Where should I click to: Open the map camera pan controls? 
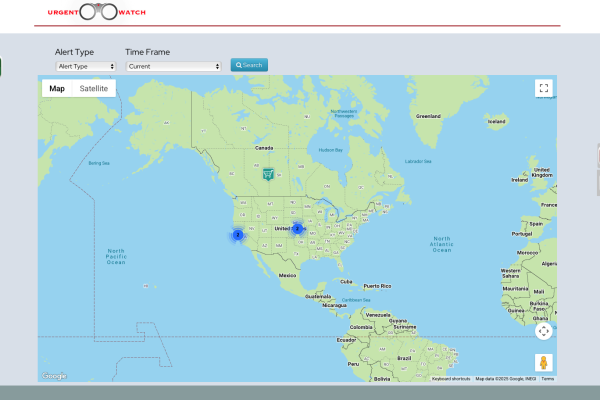pyautogui.click(x=543, y=331)
